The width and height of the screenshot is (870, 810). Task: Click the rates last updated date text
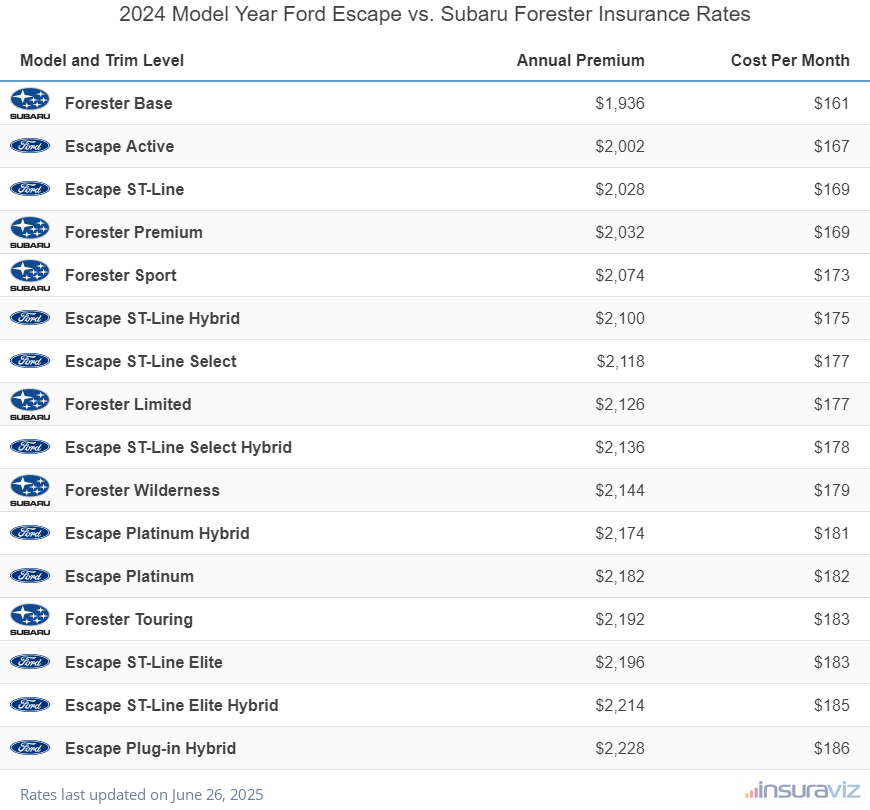point(141,794)
